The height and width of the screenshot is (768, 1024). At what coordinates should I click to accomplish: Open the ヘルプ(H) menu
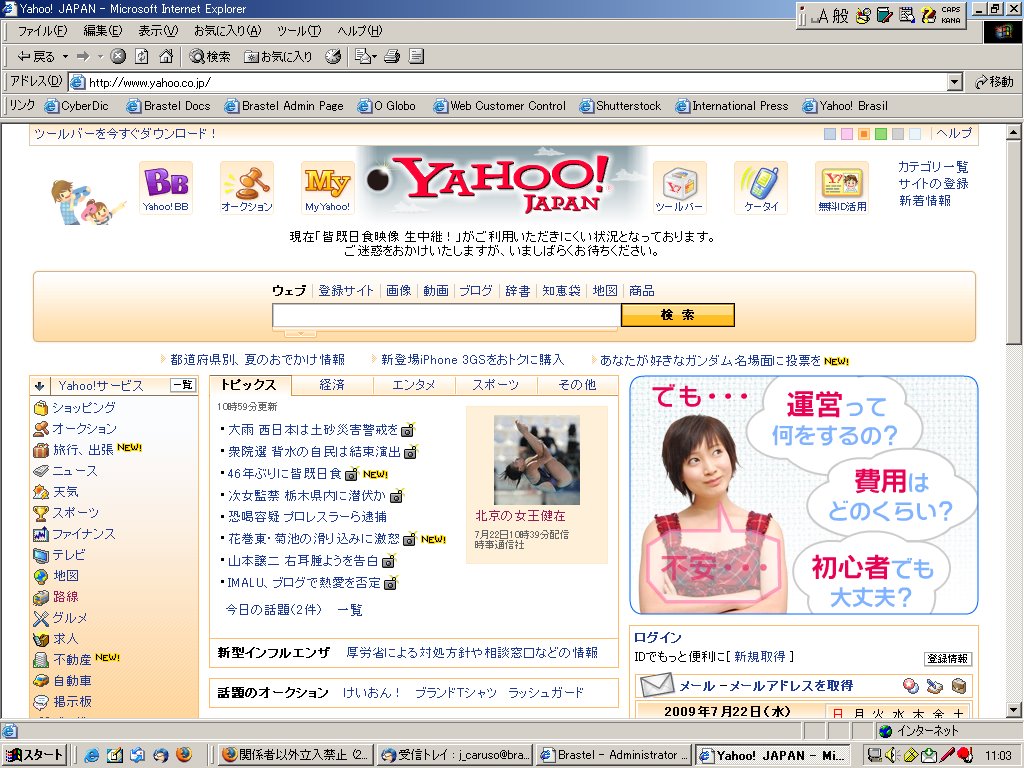tap(360, 31)
